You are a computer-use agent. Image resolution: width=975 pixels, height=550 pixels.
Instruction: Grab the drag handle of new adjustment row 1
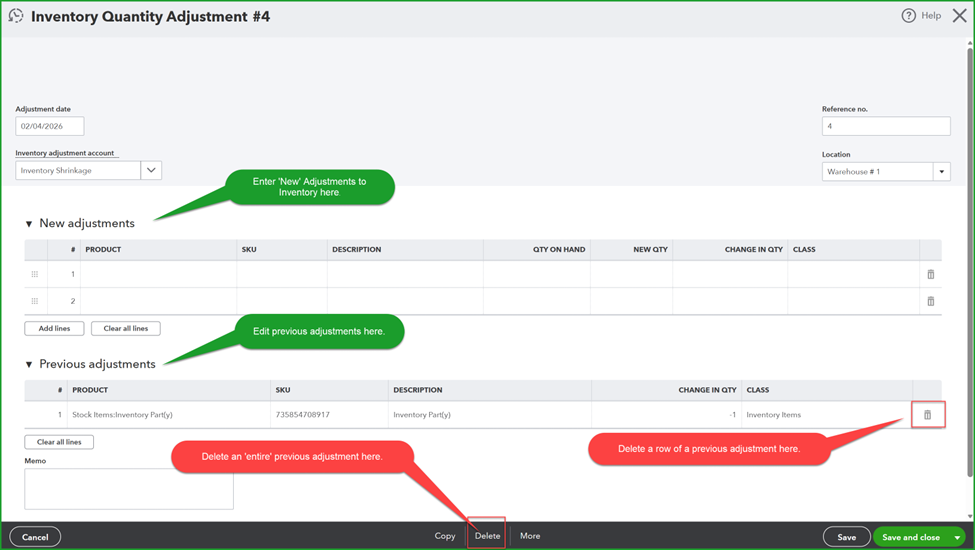pyautogui.click(x=35, y=274)
